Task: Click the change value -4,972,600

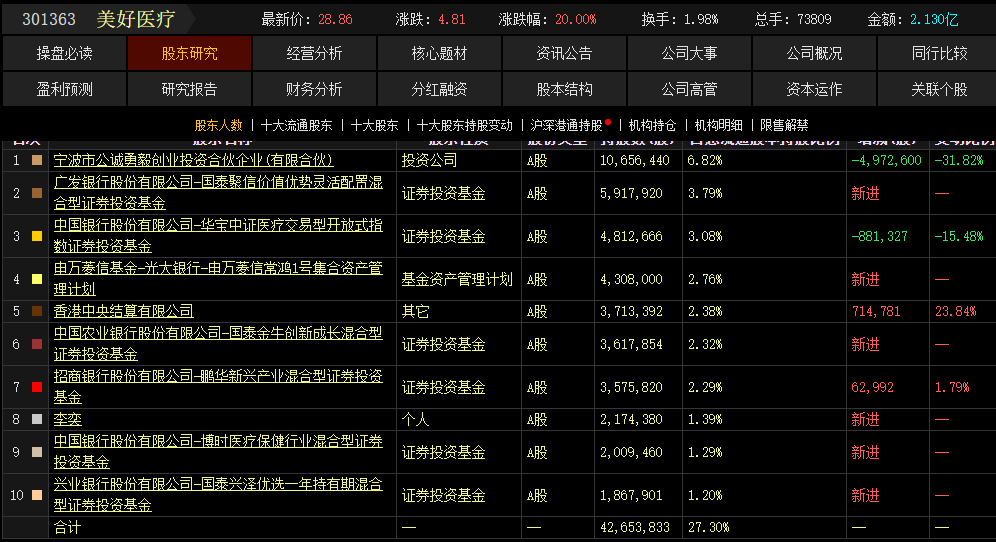Action: (886, 160)
